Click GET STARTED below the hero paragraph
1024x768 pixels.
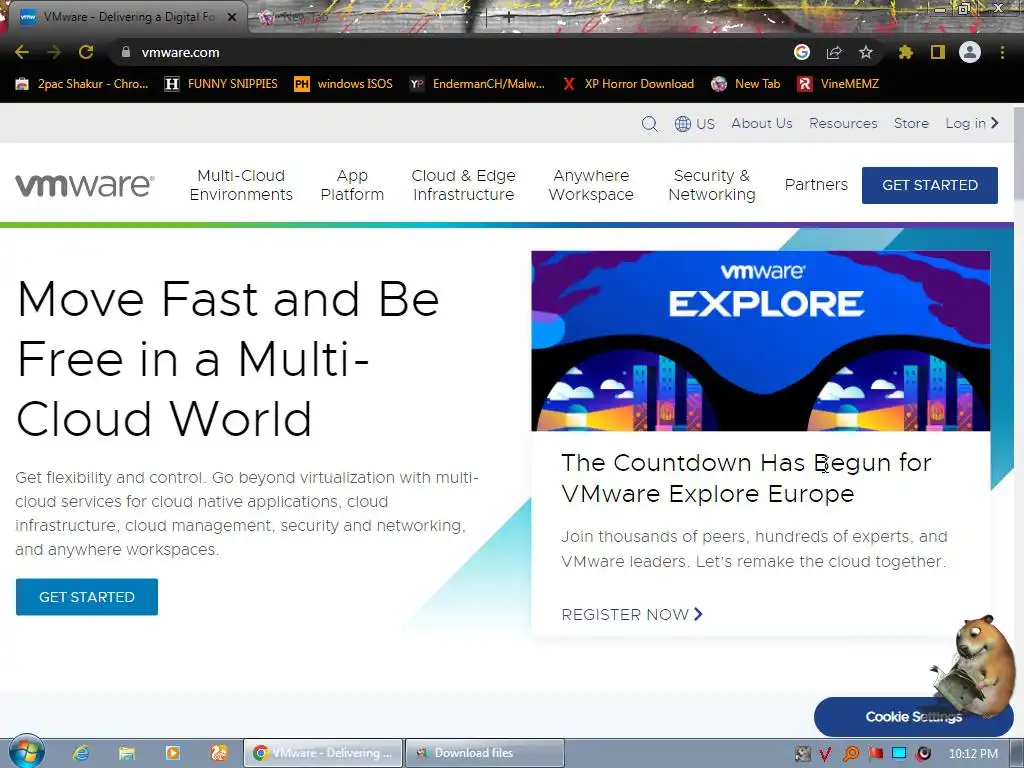click(87, 597)
